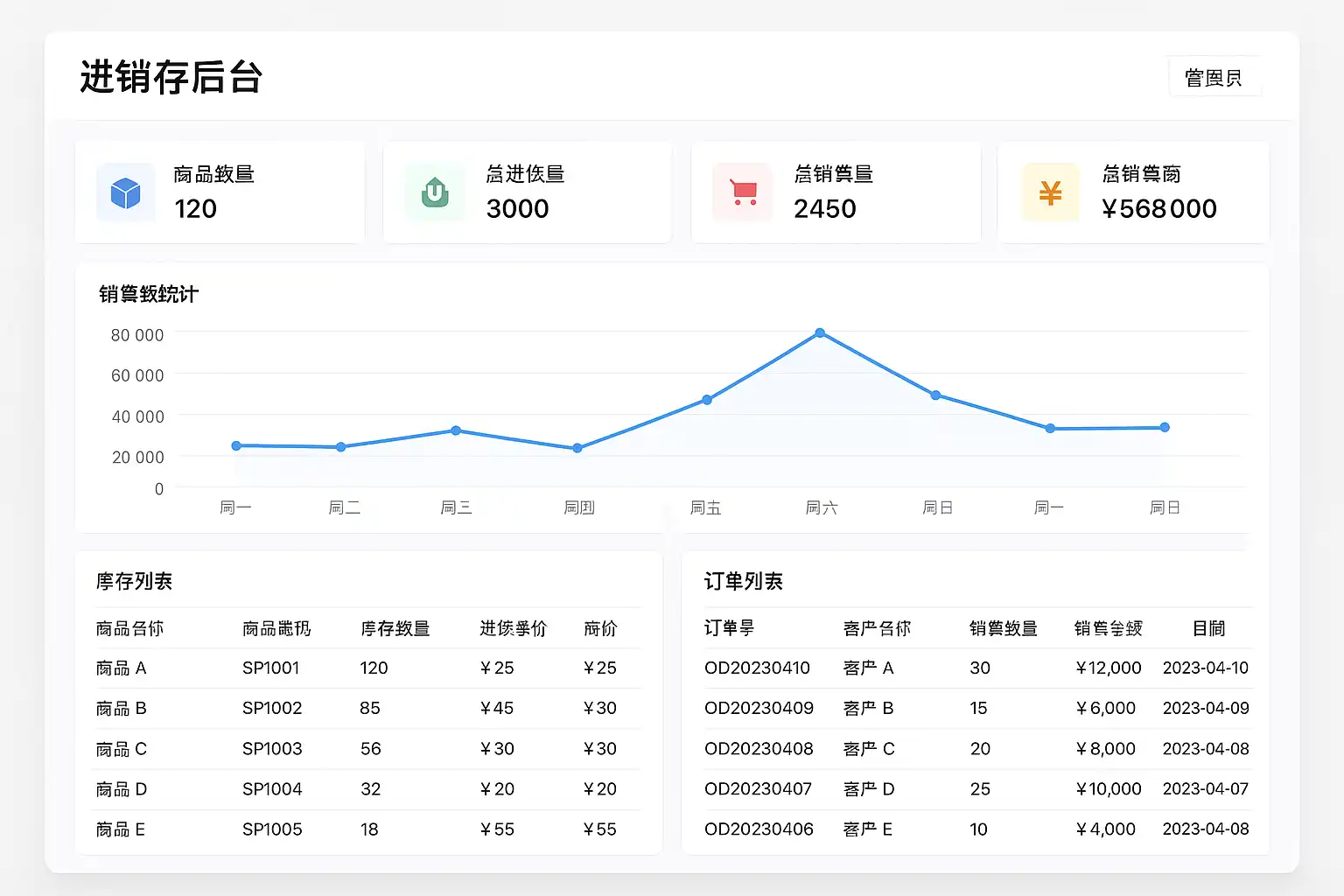1344x896 pixels.
Task: Click the chart data point above 周二
Action: pos(341,447)
